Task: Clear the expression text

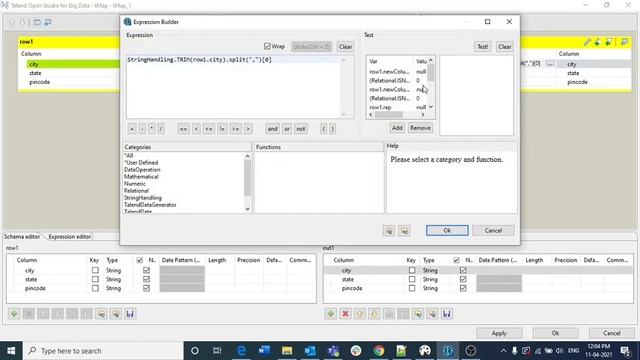Action: (x=345, y=47)
